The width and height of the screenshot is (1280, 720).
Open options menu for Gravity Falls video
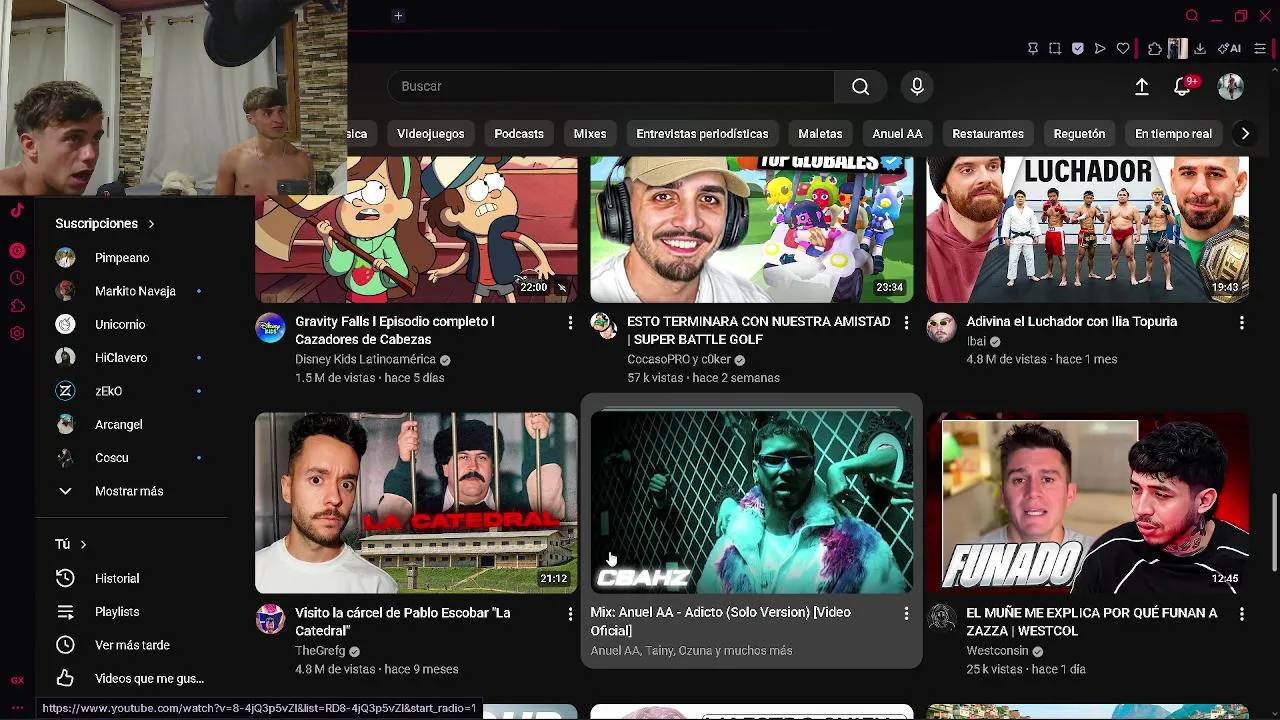(x=570, y=322)
